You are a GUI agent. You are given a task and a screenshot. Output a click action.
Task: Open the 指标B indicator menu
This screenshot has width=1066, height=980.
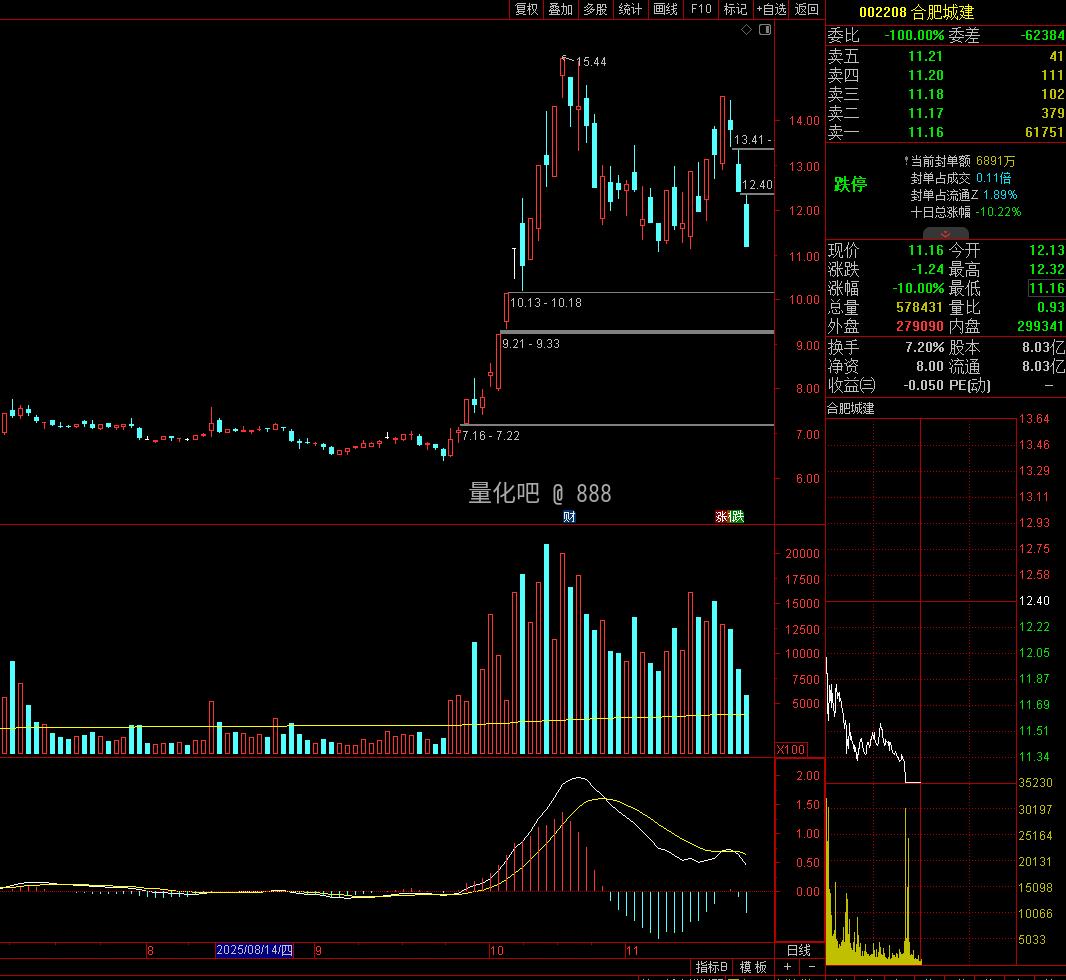tap(712, 967)
